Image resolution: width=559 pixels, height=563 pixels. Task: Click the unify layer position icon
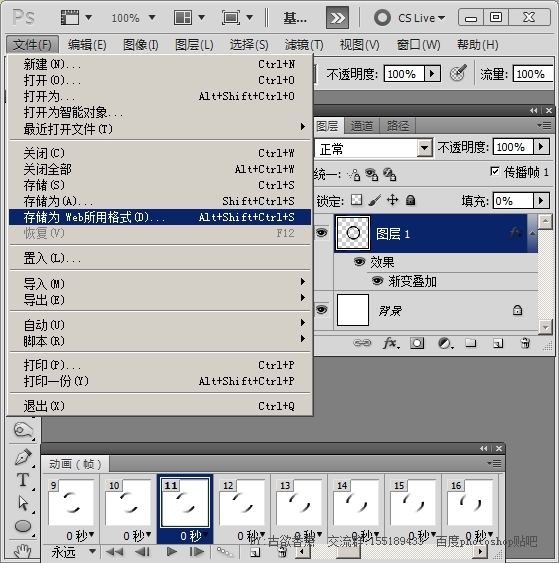(354, 175)
